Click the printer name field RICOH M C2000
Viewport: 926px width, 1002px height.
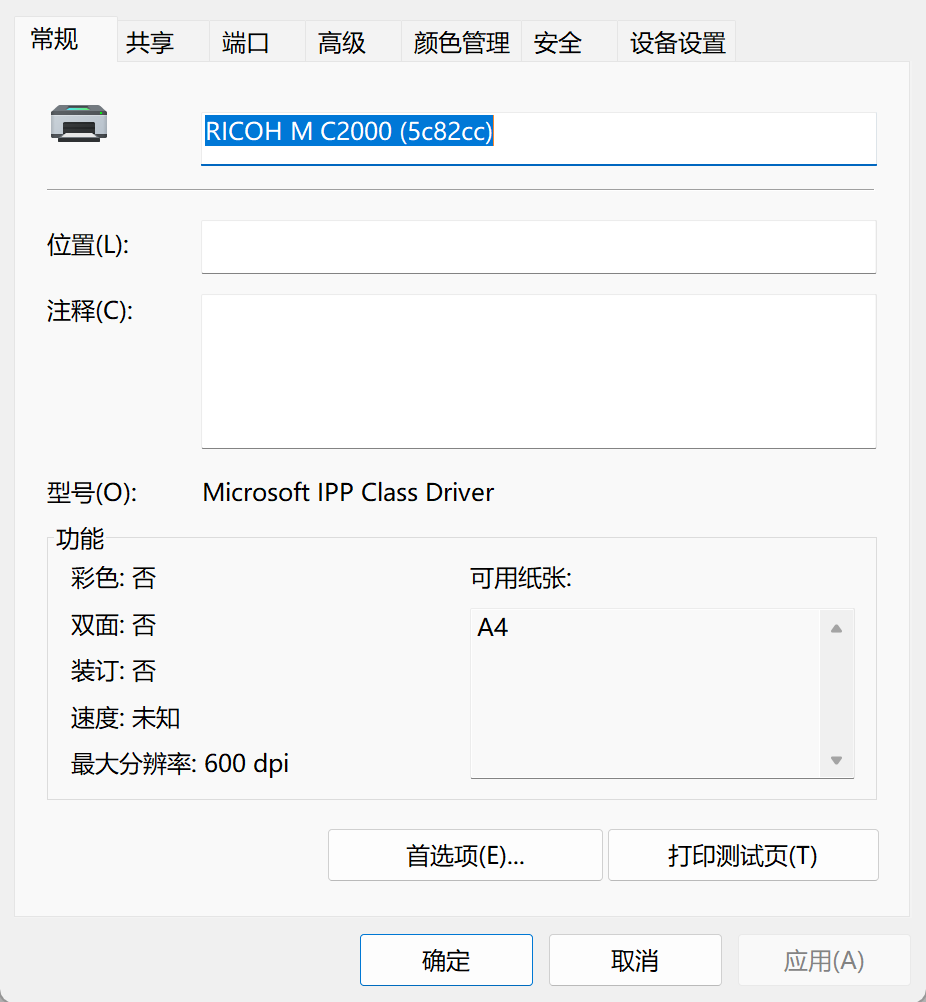(539, 139)
